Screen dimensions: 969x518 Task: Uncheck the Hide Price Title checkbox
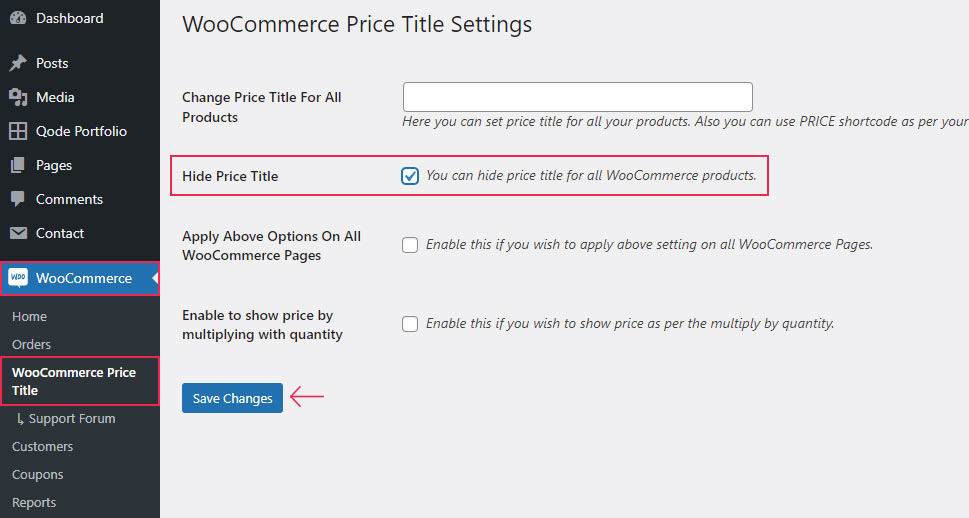410,176
